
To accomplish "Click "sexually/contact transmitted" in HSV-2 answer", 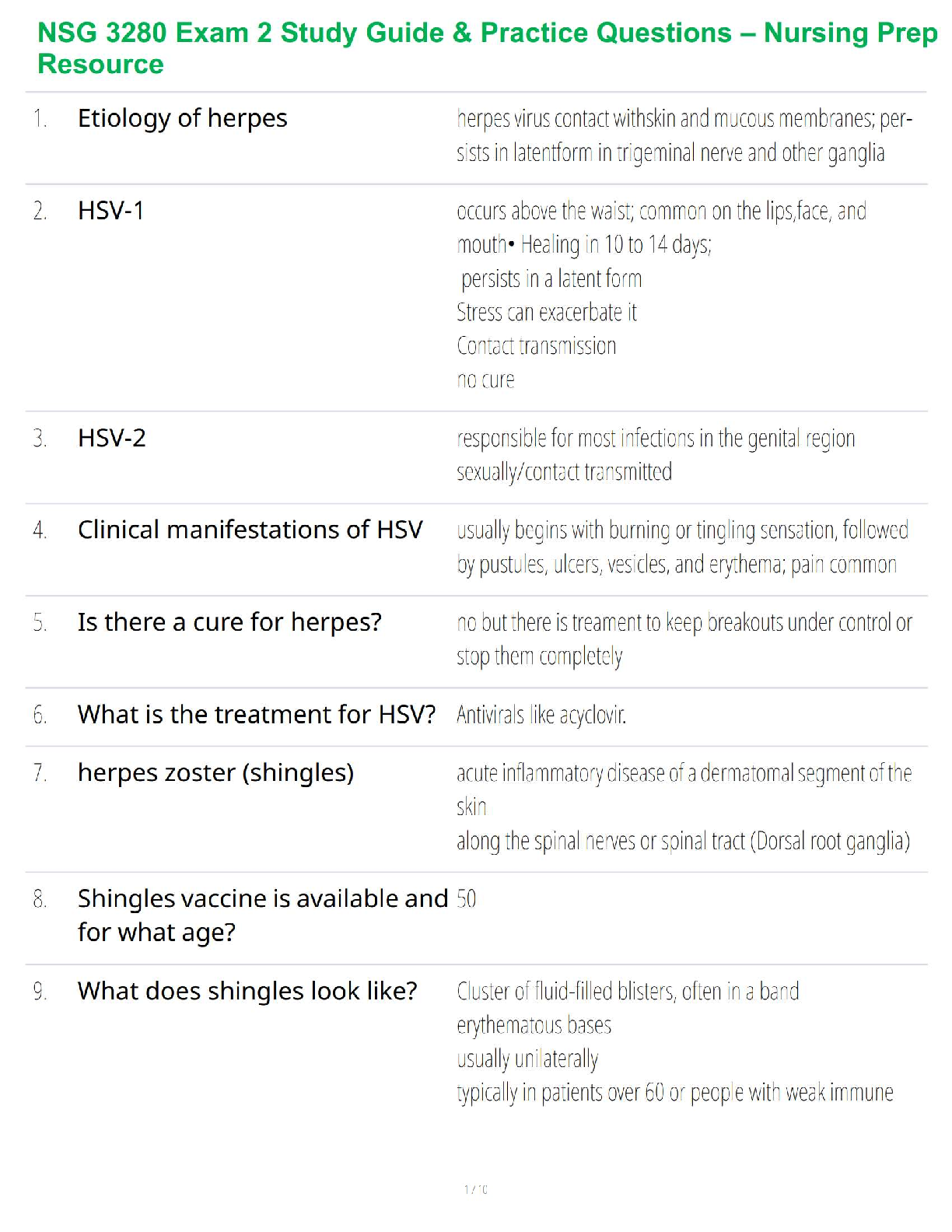I will pyautogui.click(x=564, y=472).
